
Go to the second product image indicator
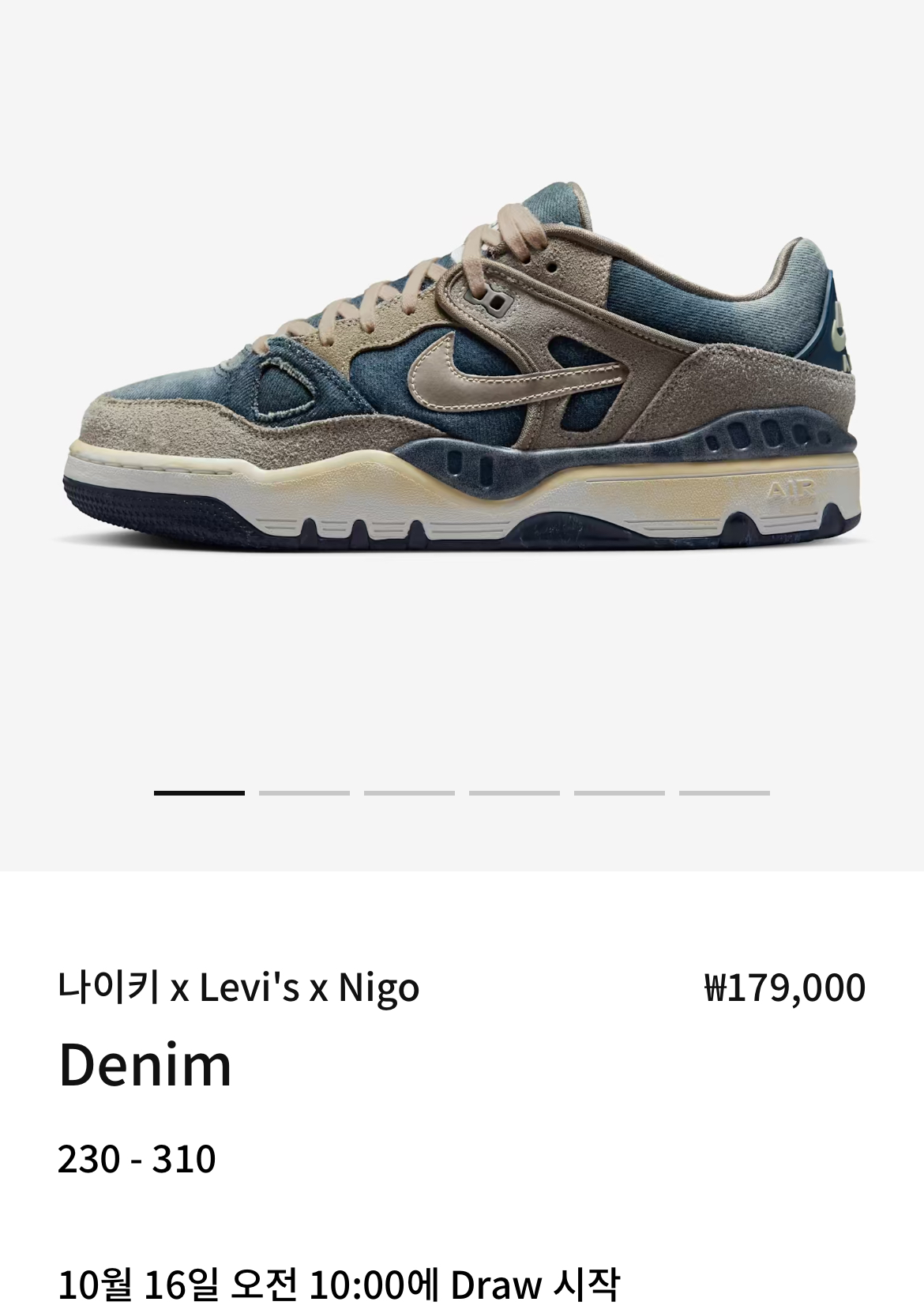point(304,792)
